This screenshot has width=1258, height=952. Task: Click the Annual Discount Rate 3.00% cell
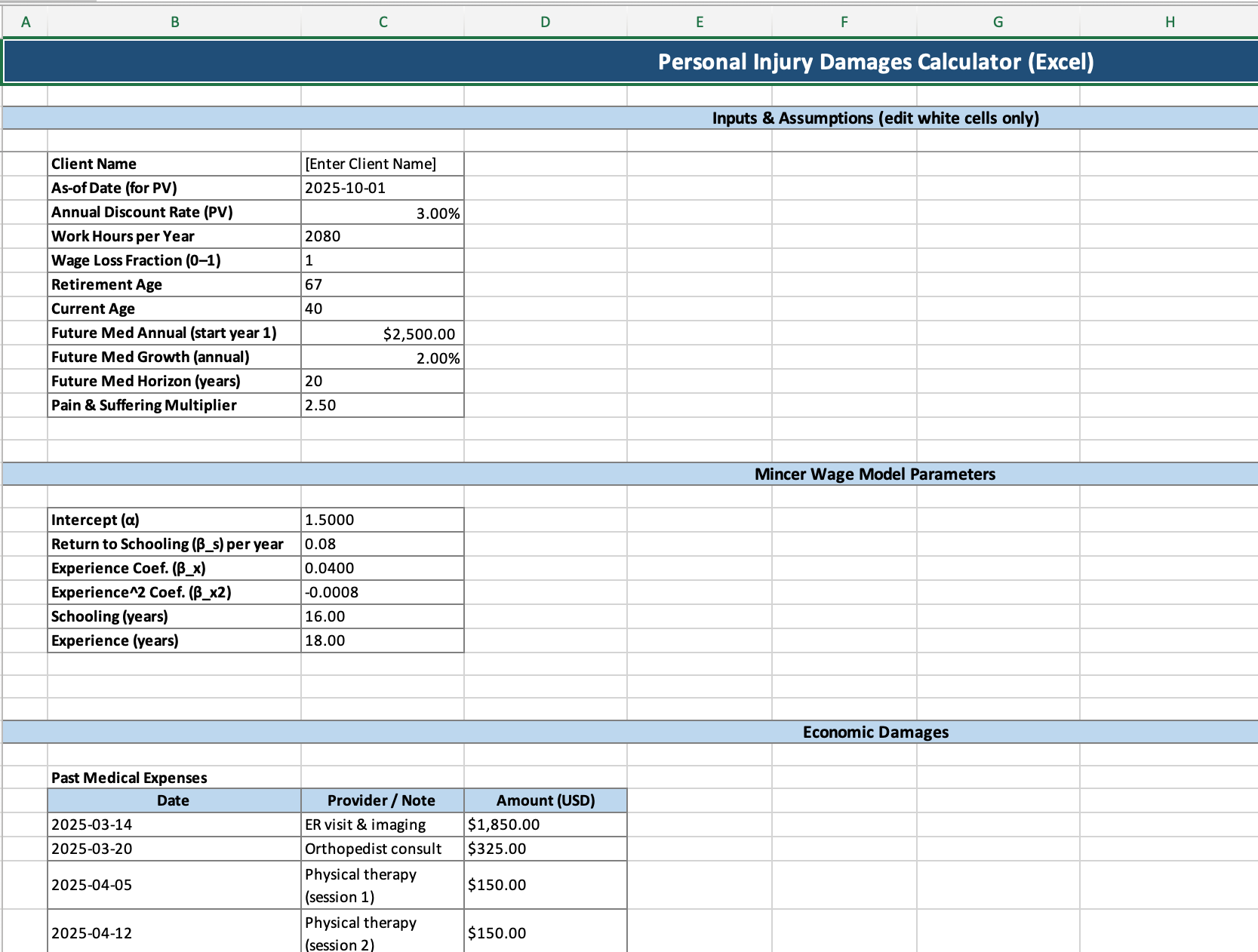[382, 213]
